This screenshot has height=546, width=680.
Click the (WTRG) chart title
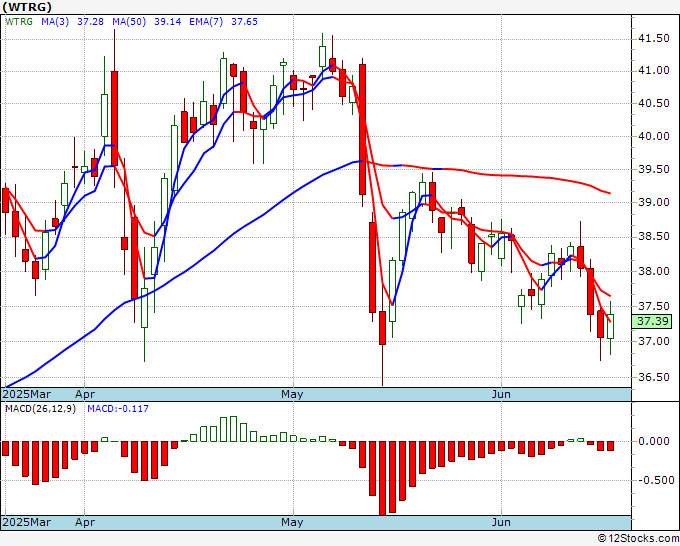pos(27,7)
